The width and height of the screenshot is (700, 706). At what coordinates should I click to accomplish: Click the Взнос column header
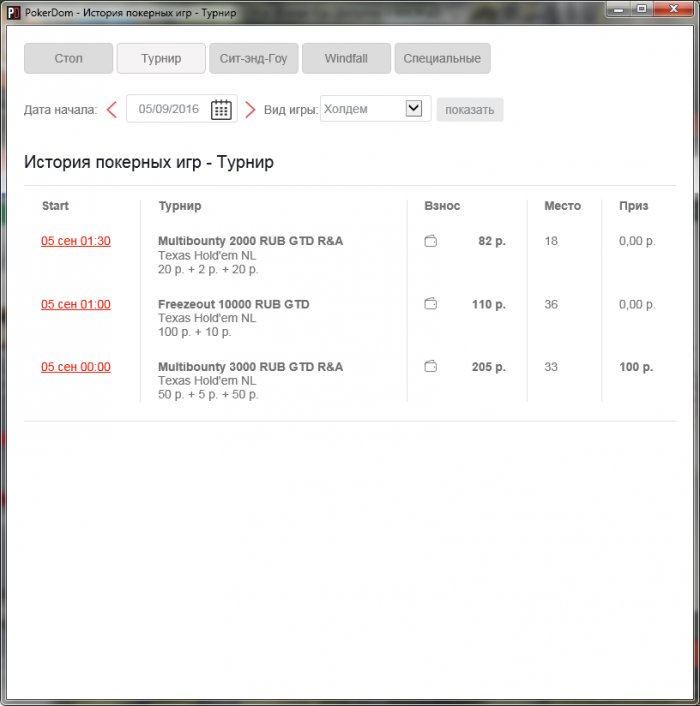click(x=442, y=206)
